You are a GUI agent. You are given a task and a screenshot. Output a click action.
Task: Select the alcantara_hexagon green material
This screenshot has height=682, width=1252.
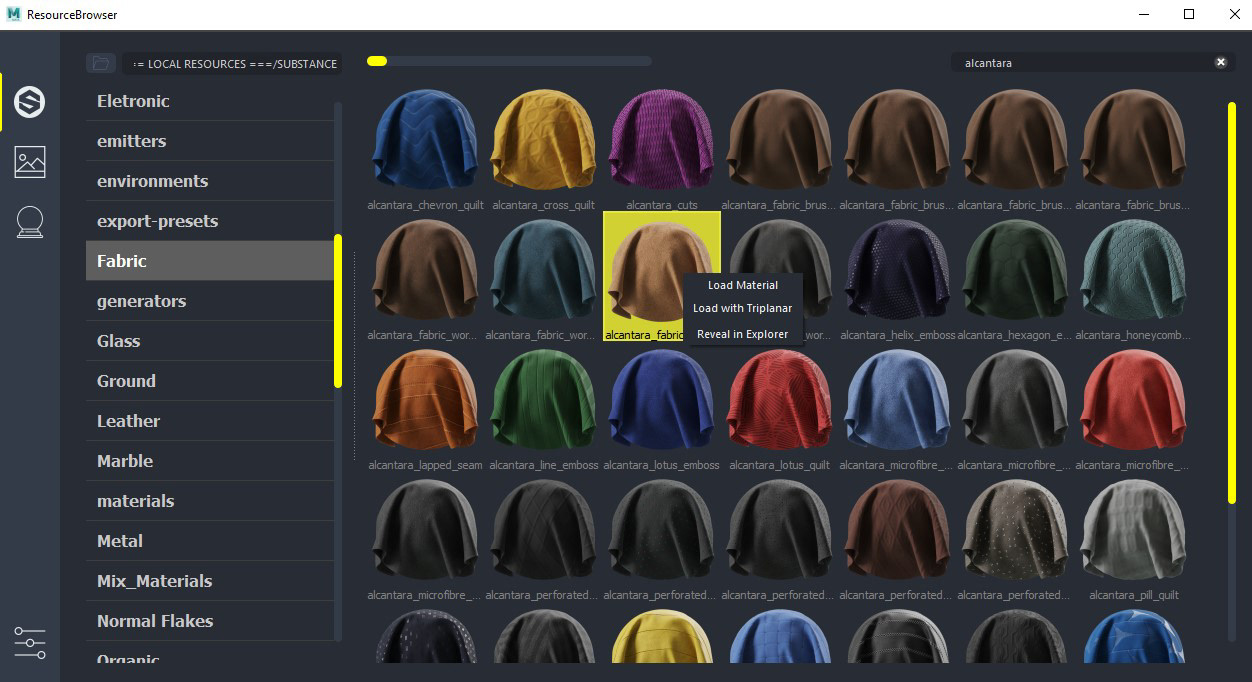coord(1015,271)
